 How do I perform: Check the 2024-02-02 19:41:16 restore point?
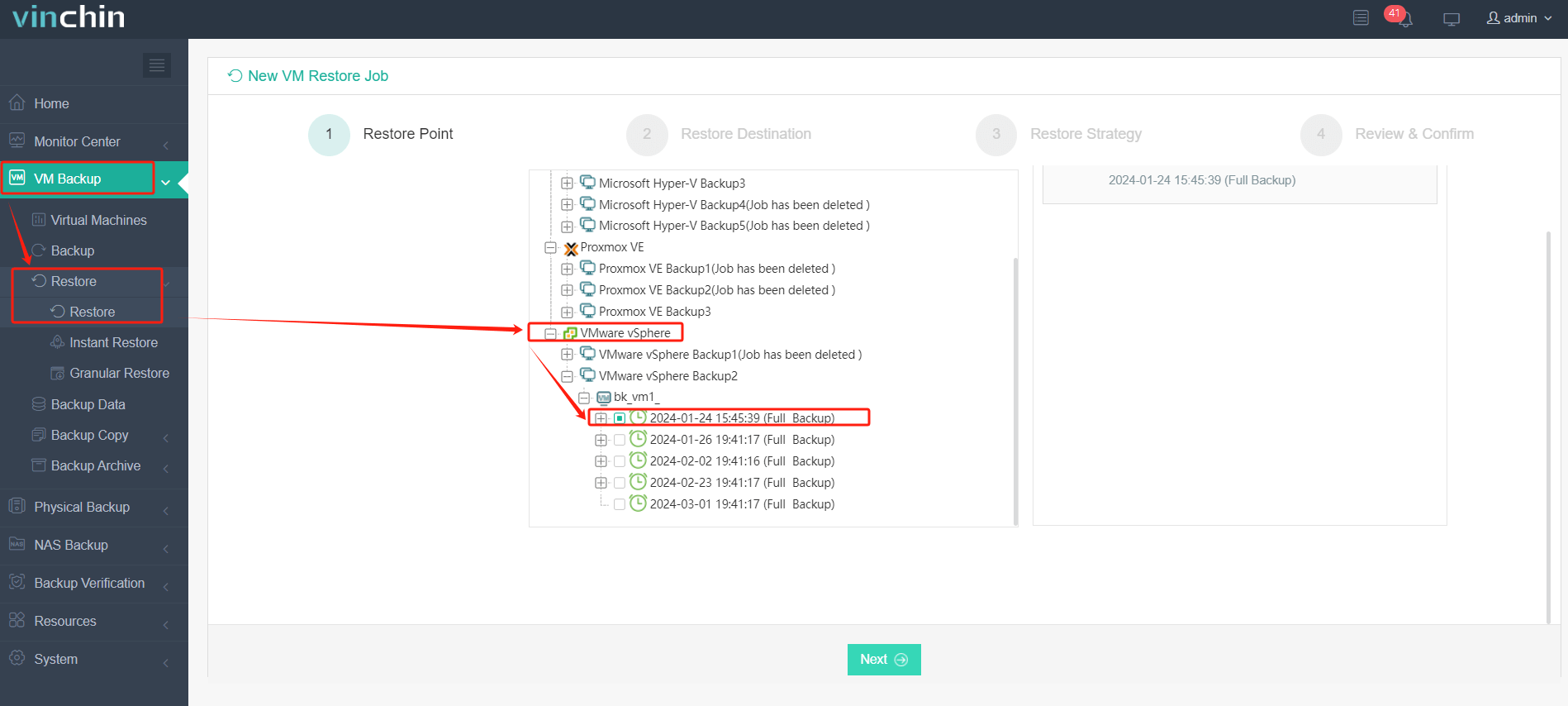click(620, 461)
